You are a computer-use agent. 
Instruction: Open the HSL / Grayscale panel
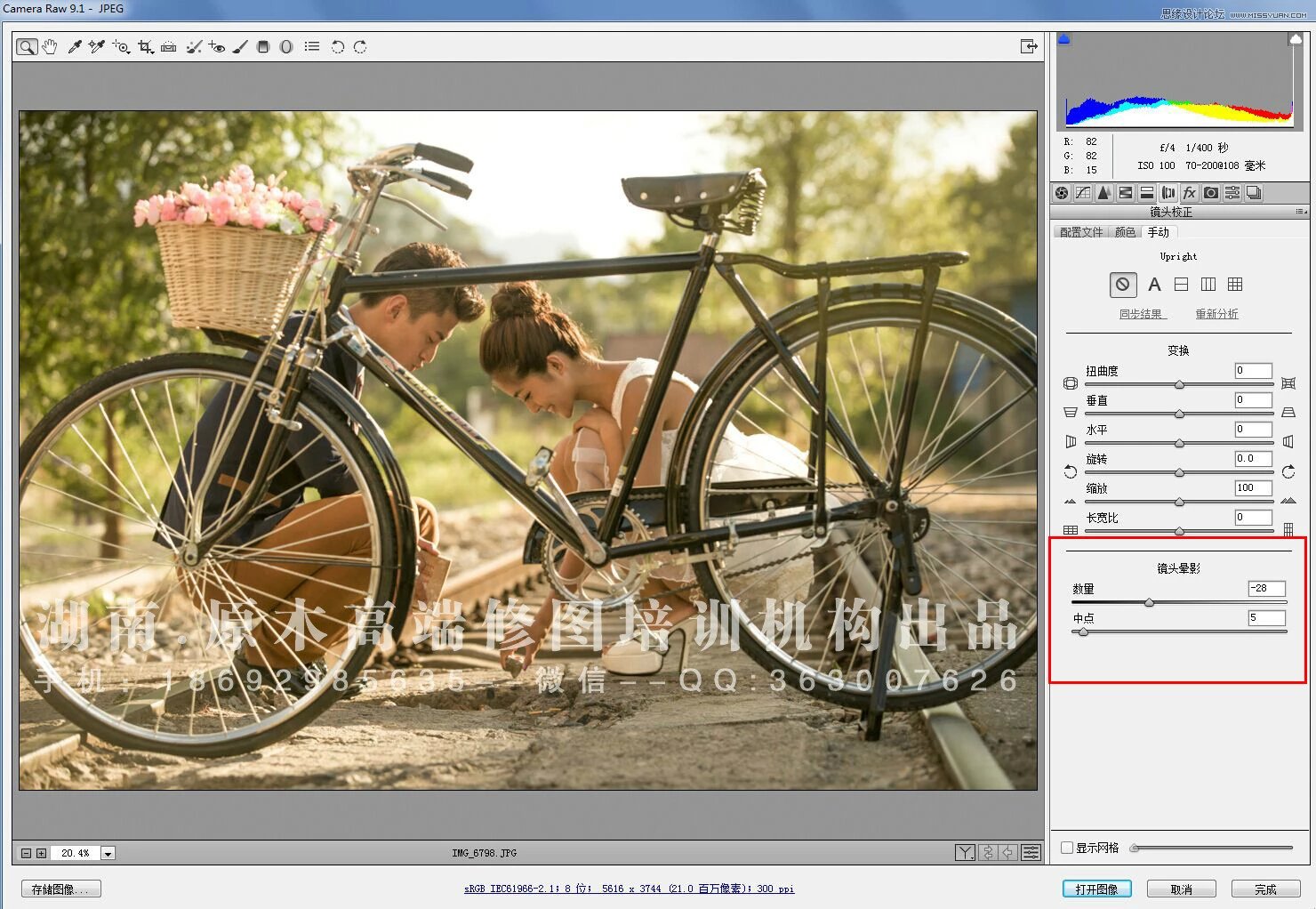coord(1126,193)
